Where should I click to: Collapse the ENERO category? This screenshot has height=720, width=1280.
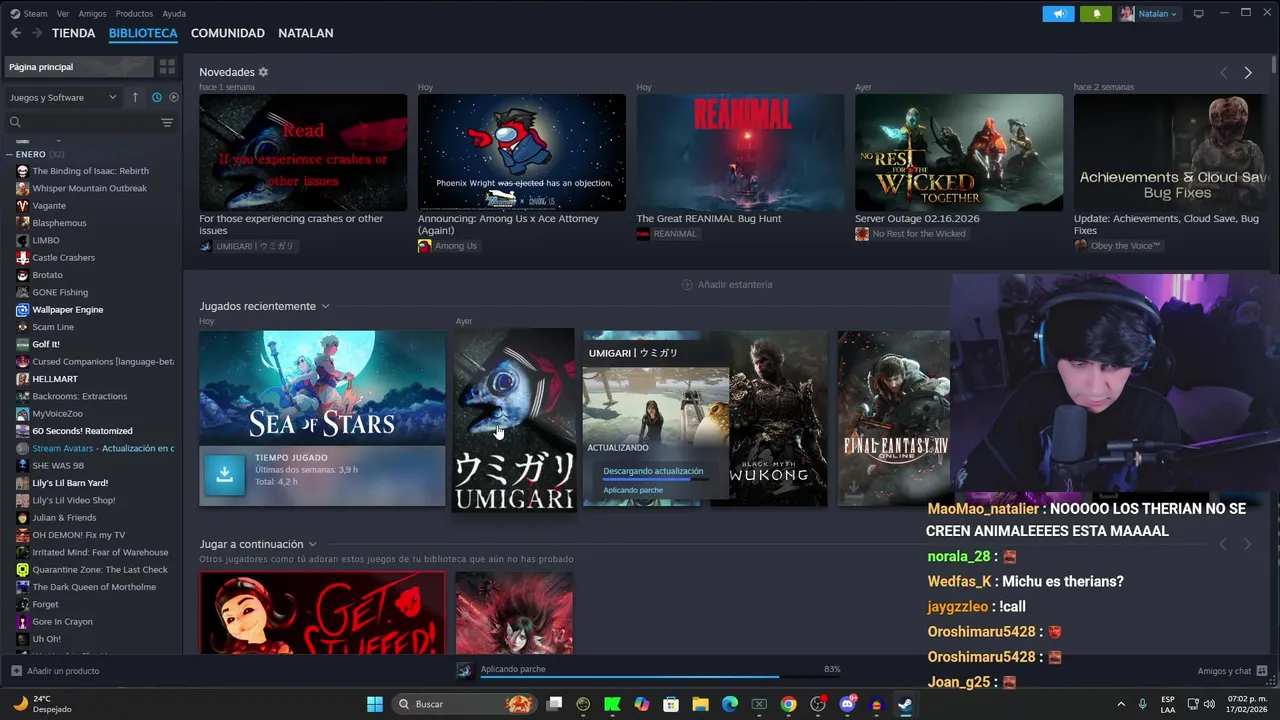tap(9, 154)
